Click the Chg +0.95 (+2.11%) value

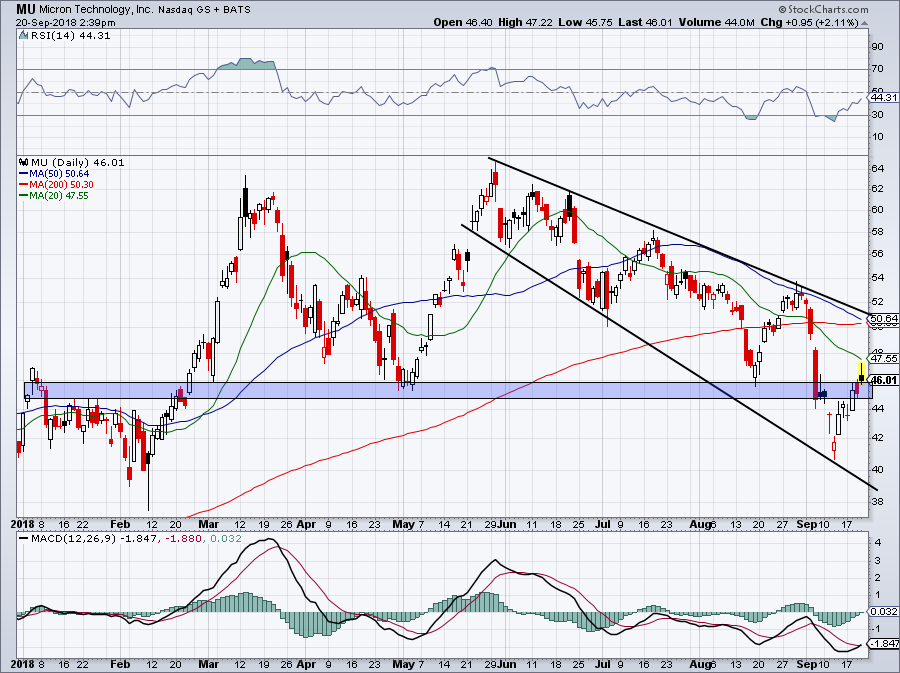coord(809,22)
